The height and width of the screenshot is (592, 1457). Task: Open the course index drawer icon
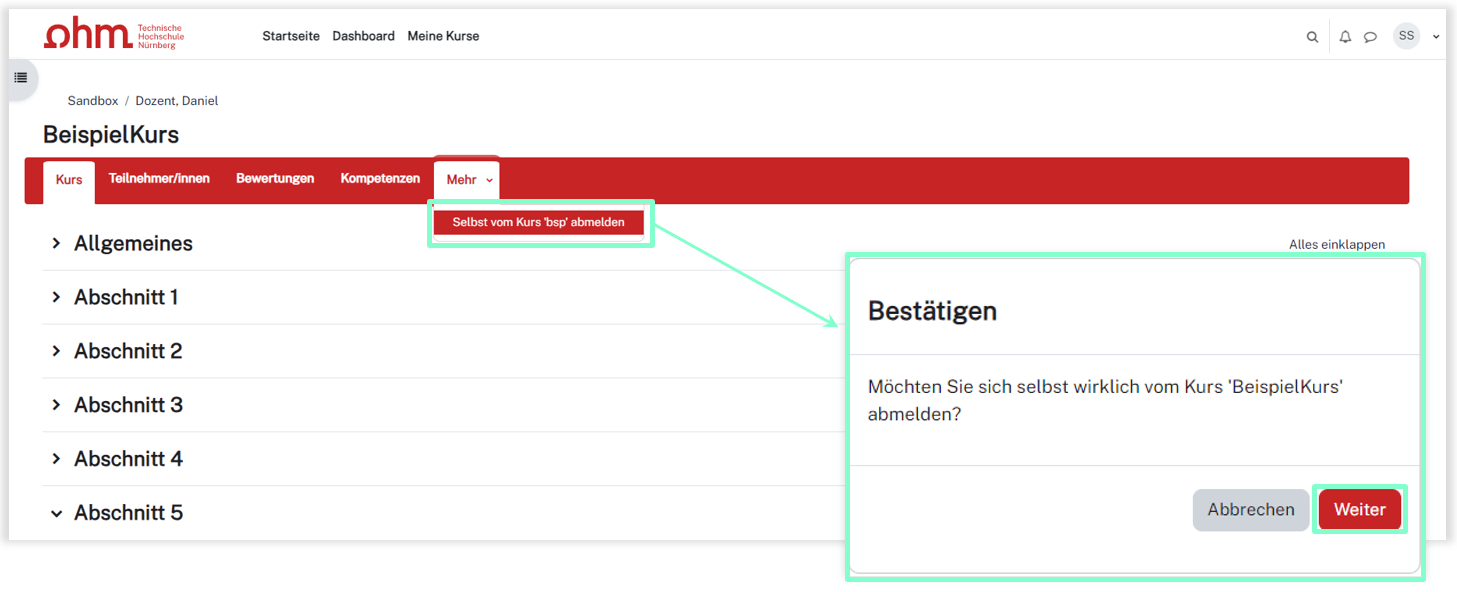(x=21, y=78)
